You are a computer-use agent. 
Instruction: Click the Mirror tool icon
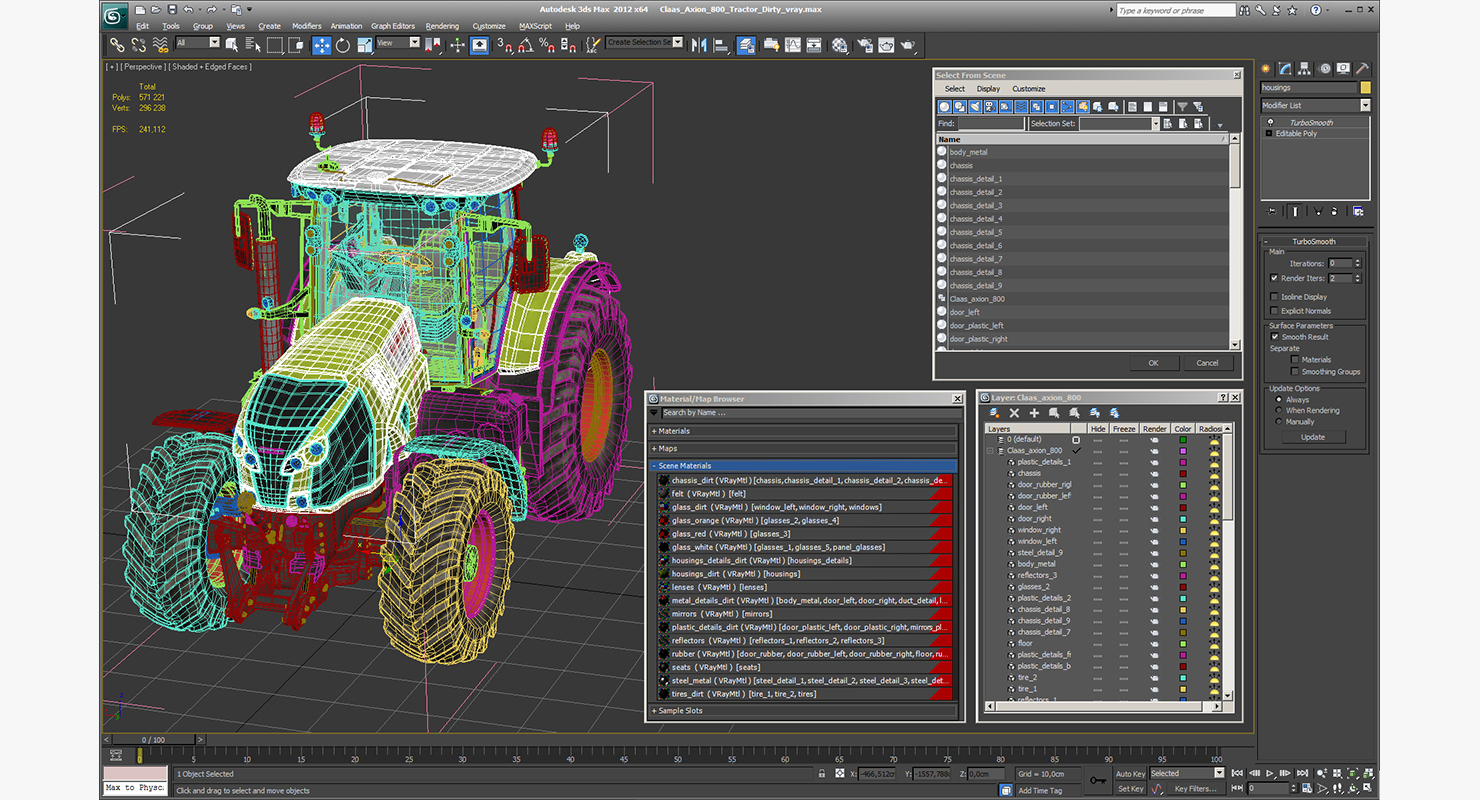[698, 45]
